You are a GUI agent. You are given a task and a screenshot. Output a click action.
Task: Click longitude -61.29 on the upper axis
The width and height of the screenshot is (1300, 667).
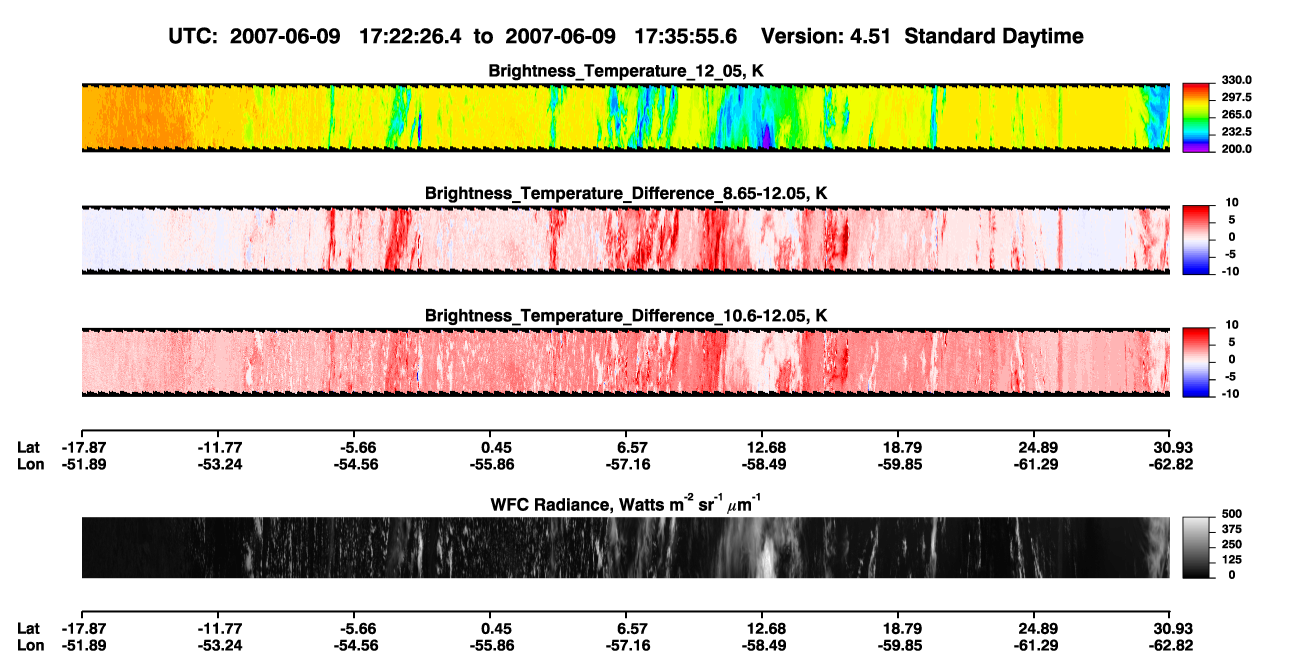point(1036,464)
